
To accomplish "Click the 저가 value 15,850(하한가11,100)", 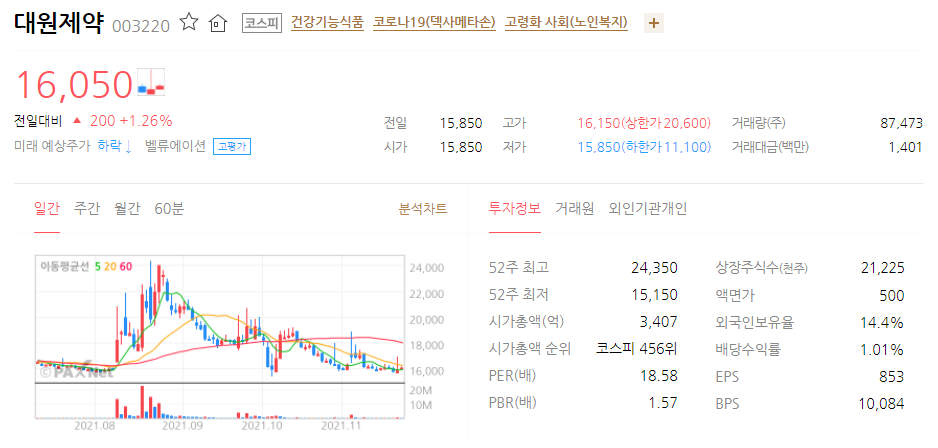I will (x=644, y=147).
